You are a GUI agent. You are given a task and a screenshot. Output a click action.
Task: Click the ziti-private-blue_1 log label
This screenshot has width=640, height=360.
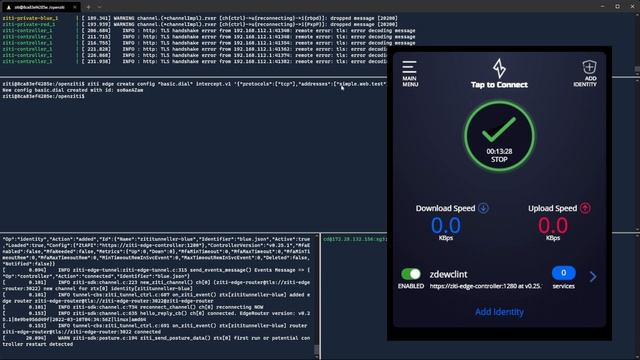(x=30, y=18)
